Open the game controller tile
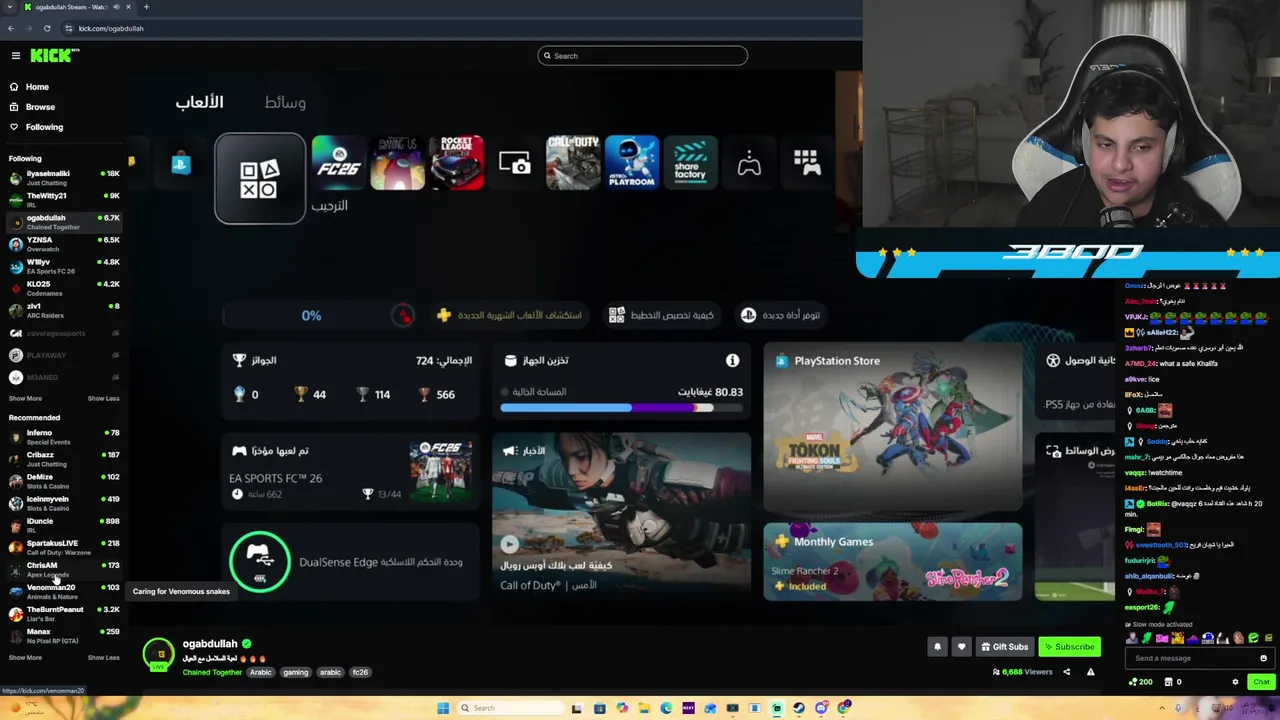 coord(749,162)
